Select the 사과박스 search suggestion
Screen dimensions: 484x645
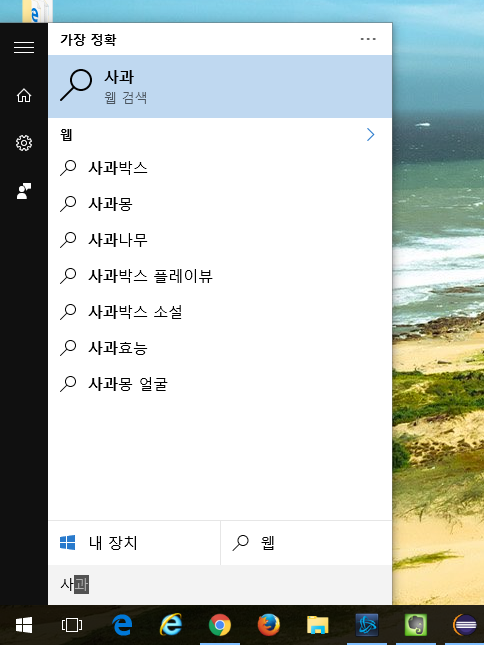tap(220, 168)
